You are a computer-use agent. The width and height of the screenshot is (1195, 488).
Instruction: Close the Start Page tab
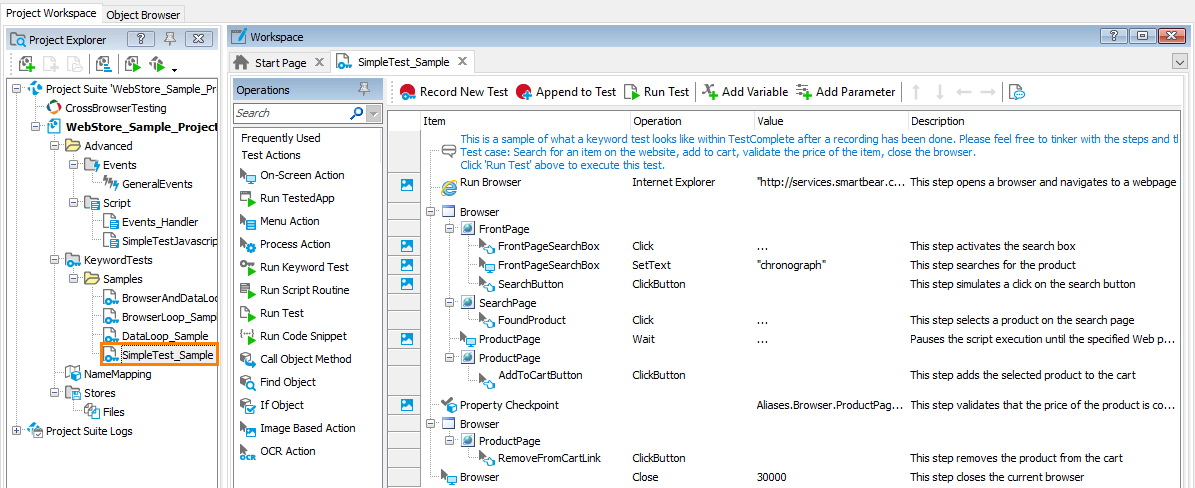(319, 62)
